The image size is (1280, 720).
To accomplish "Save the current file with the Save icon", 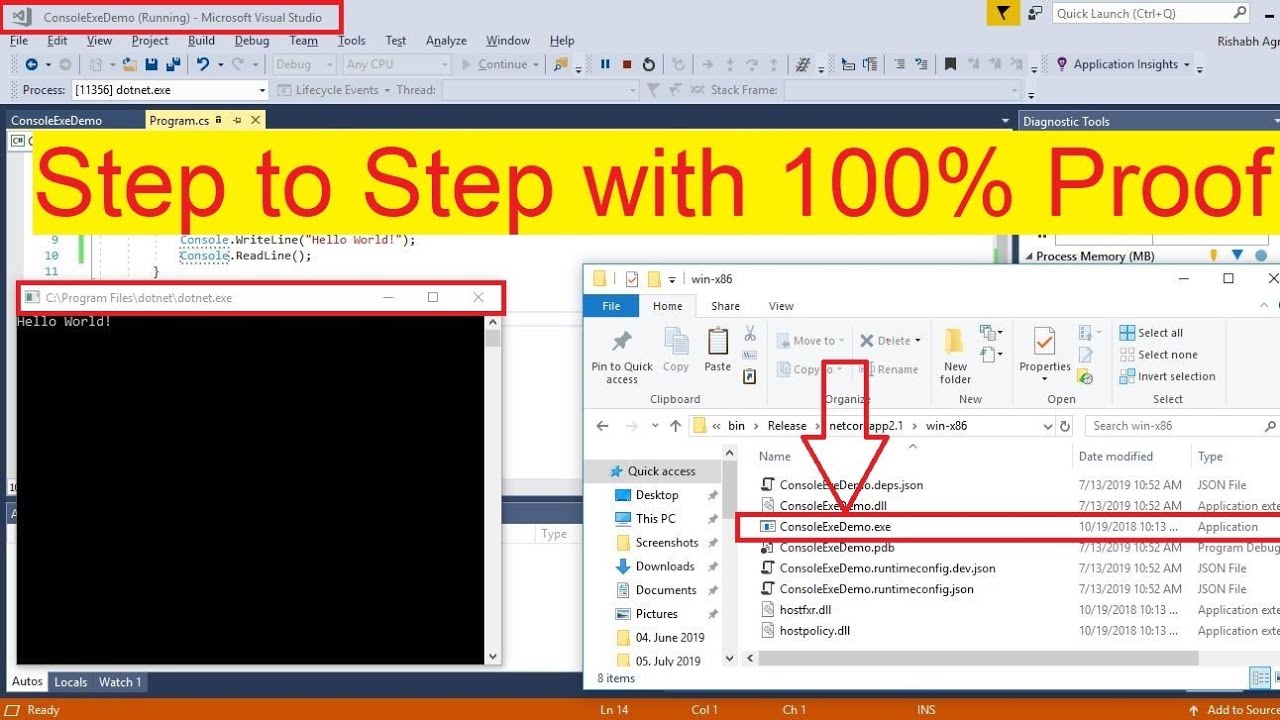I will coord(151,64).
